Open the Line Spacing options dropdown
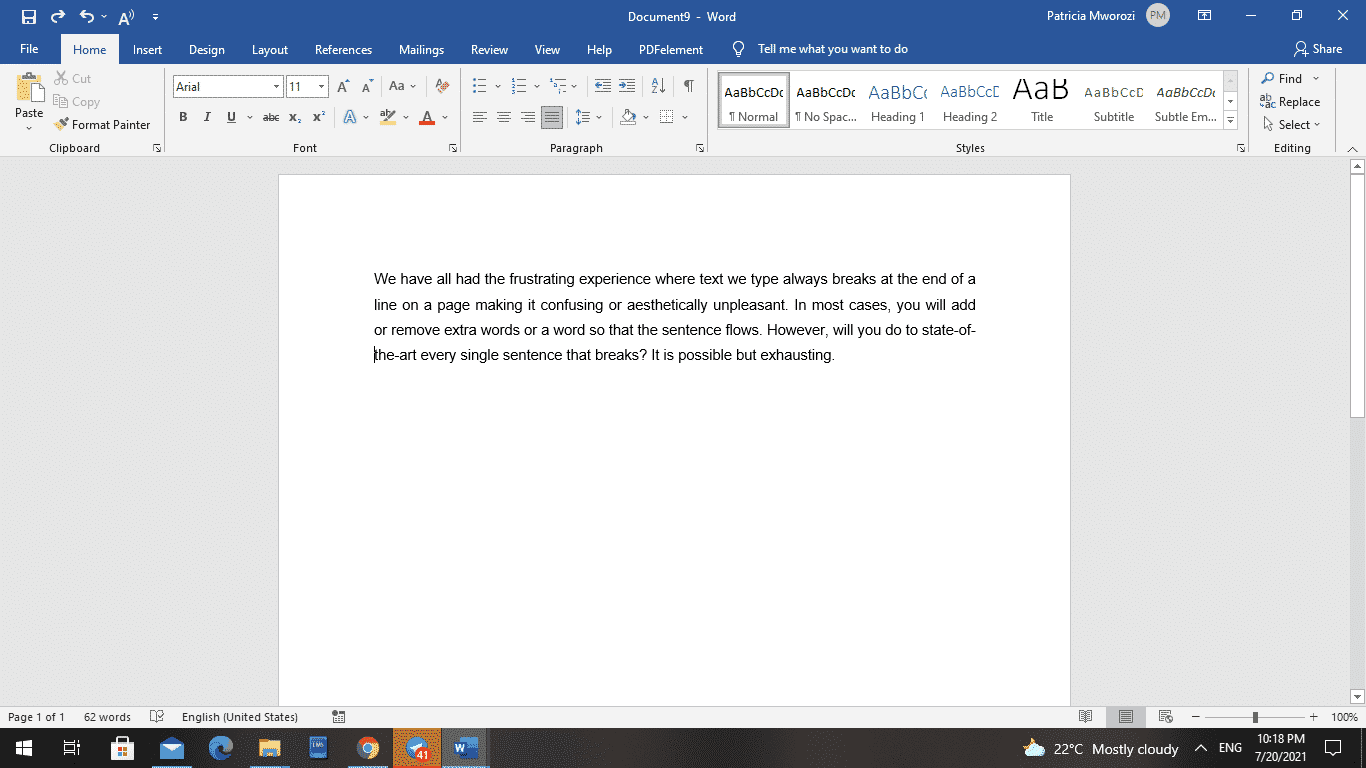1366x768 pixels. [x=597, y=117]
